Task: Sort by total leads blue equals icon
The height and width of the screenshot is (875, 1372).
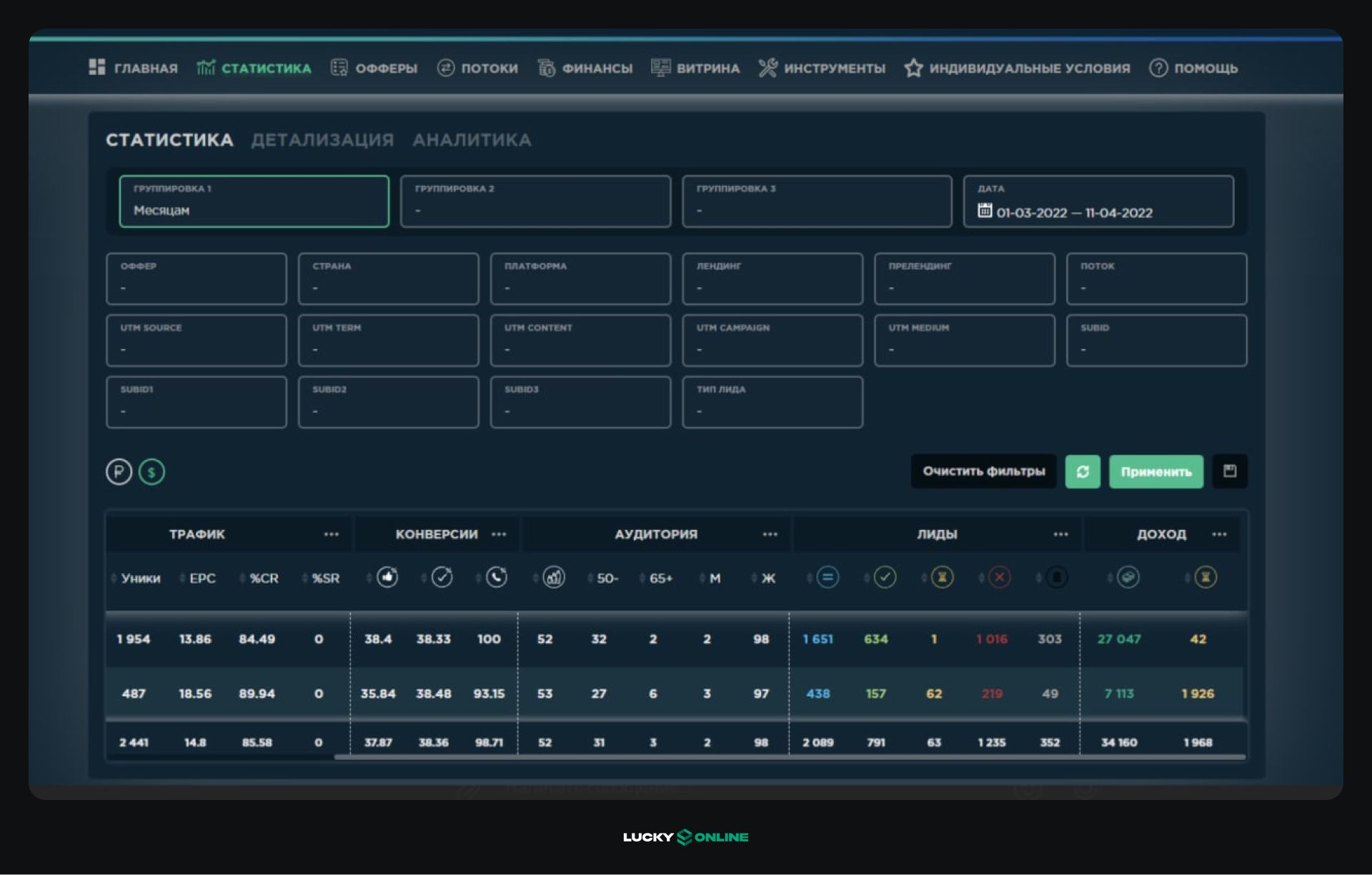Action: click(827, 577)
